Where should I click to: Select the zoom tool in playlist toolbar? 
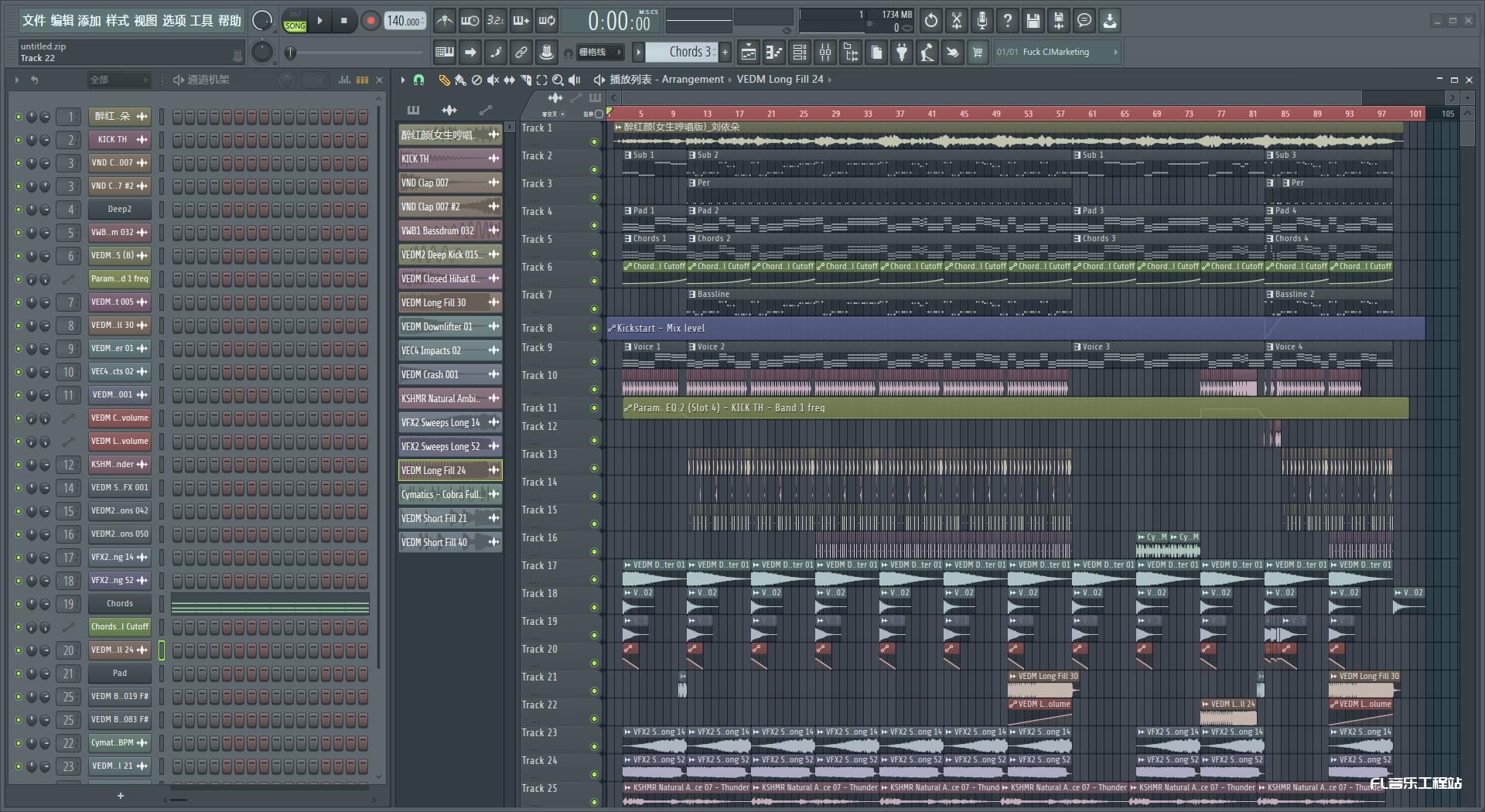pos(558,80)
